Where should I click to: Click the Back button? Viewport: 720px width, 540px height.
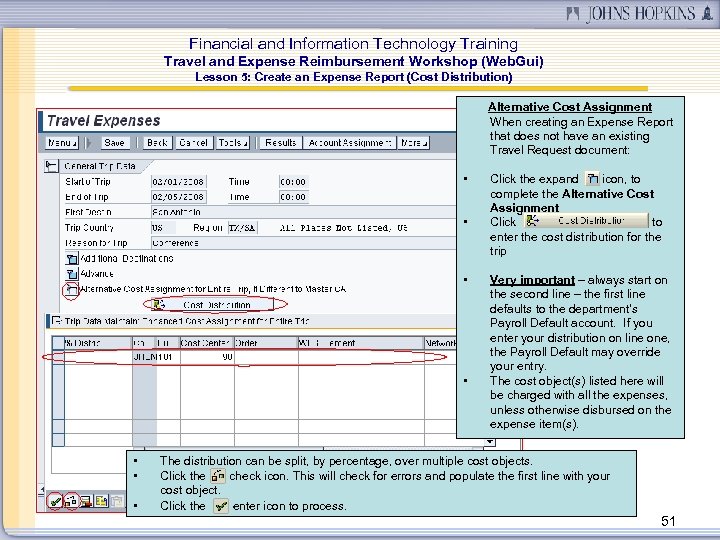click(x=157, y=143)
